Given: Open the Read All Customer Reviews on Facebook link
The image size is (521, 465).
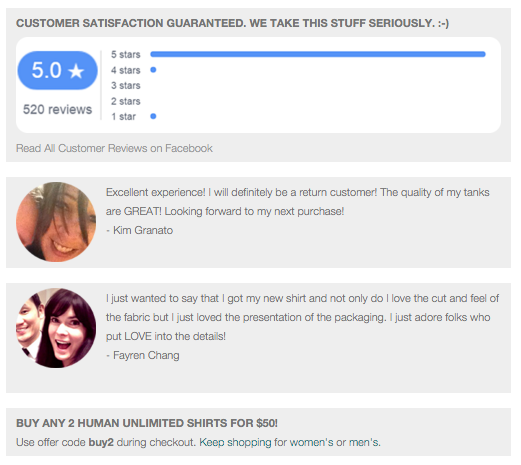Looking at the screenshot, I should (x=114, y=148).
